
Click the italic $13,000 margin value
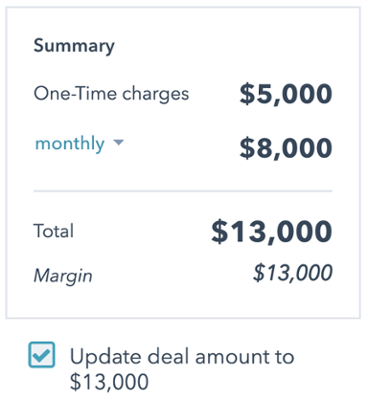click(292, 273)
